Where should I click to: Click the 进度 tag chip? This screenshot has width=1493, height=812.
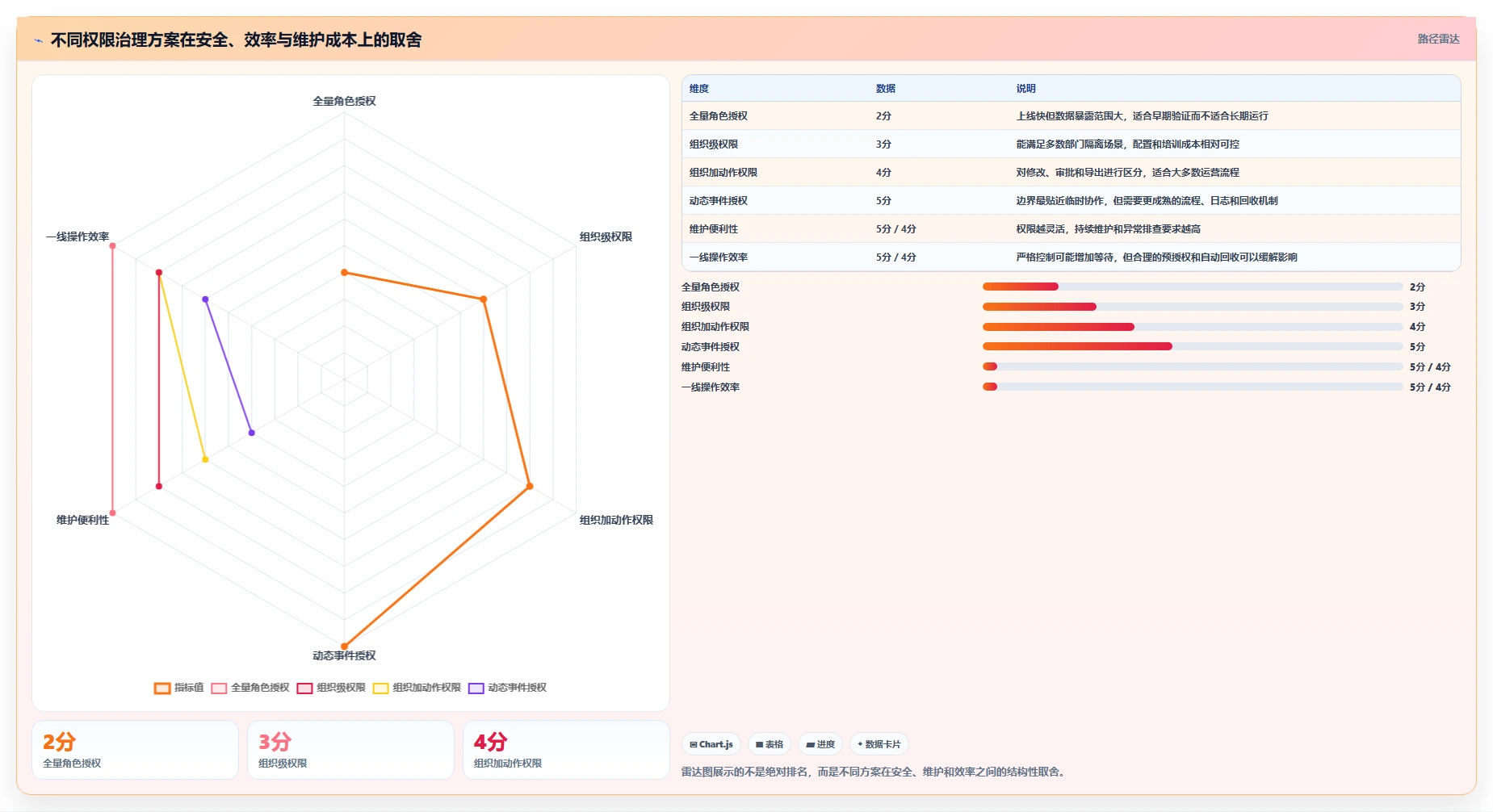tap(820, 744)
